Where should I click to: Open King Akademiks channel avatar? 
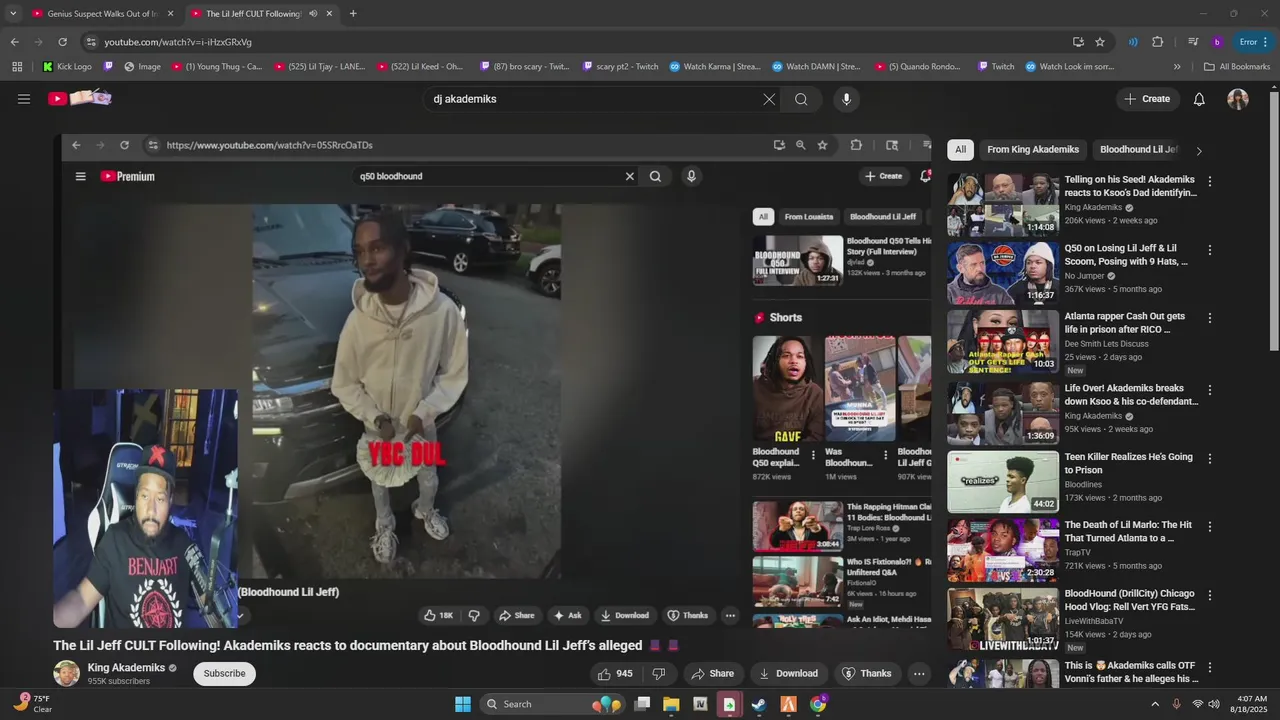pos(67,673)
